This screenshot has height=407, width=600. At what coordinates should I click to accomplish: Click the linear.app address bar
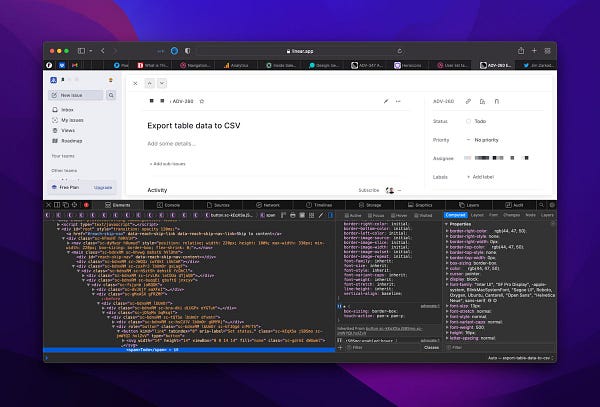(300, 51)
